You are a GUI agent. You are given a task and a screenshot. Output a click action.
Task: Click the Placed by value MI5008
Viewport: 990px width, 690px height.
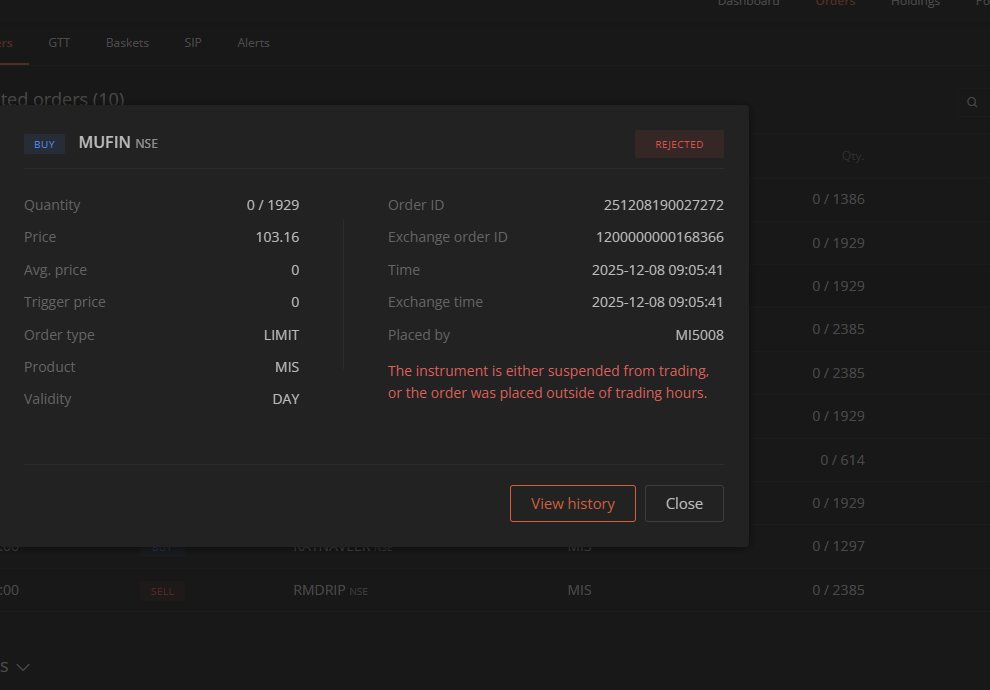coord(700,335)
